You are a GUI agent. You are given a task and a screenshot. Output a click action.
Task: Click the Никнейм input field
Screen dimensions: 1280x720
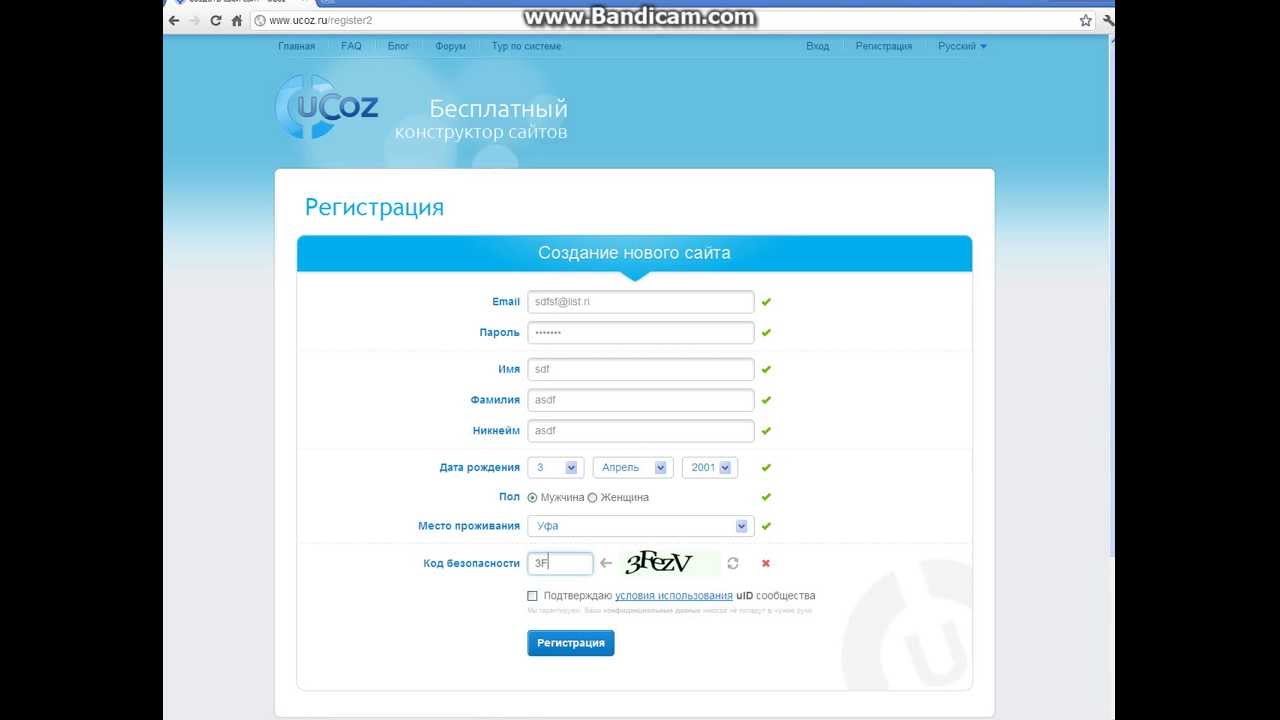point(641,431)
